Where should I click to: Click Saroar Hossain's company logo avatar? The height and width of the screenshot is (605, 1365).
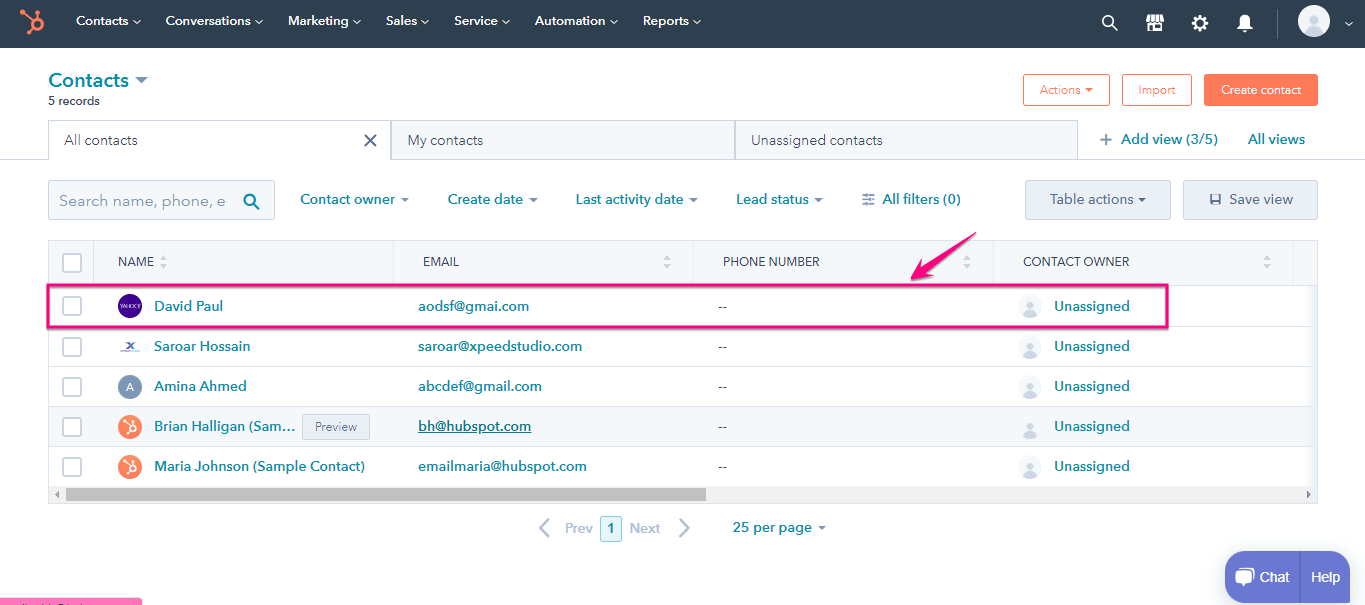(x=130, y=346)
